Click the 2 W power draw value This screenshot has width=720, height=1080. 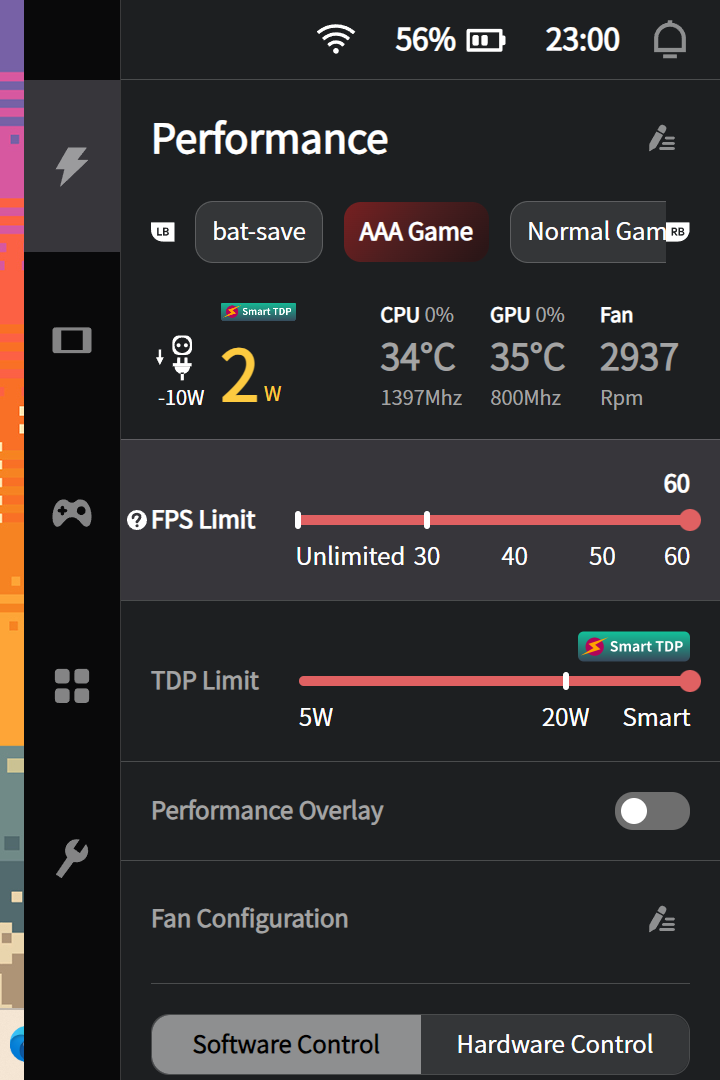point(251,376)
